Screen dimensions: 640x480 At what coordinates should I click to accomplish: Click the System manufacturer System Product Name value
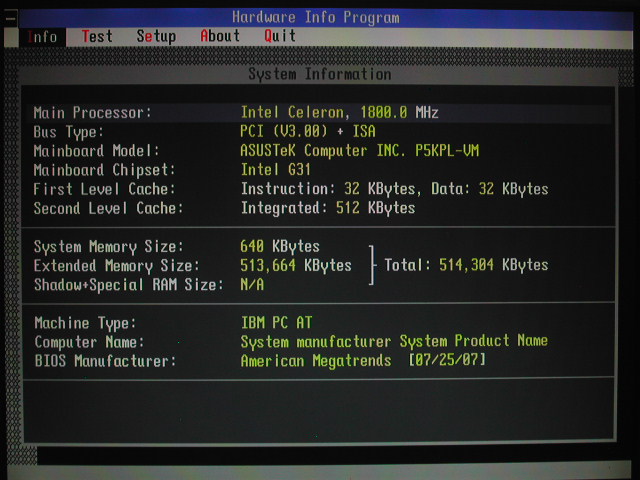(394, 341)
